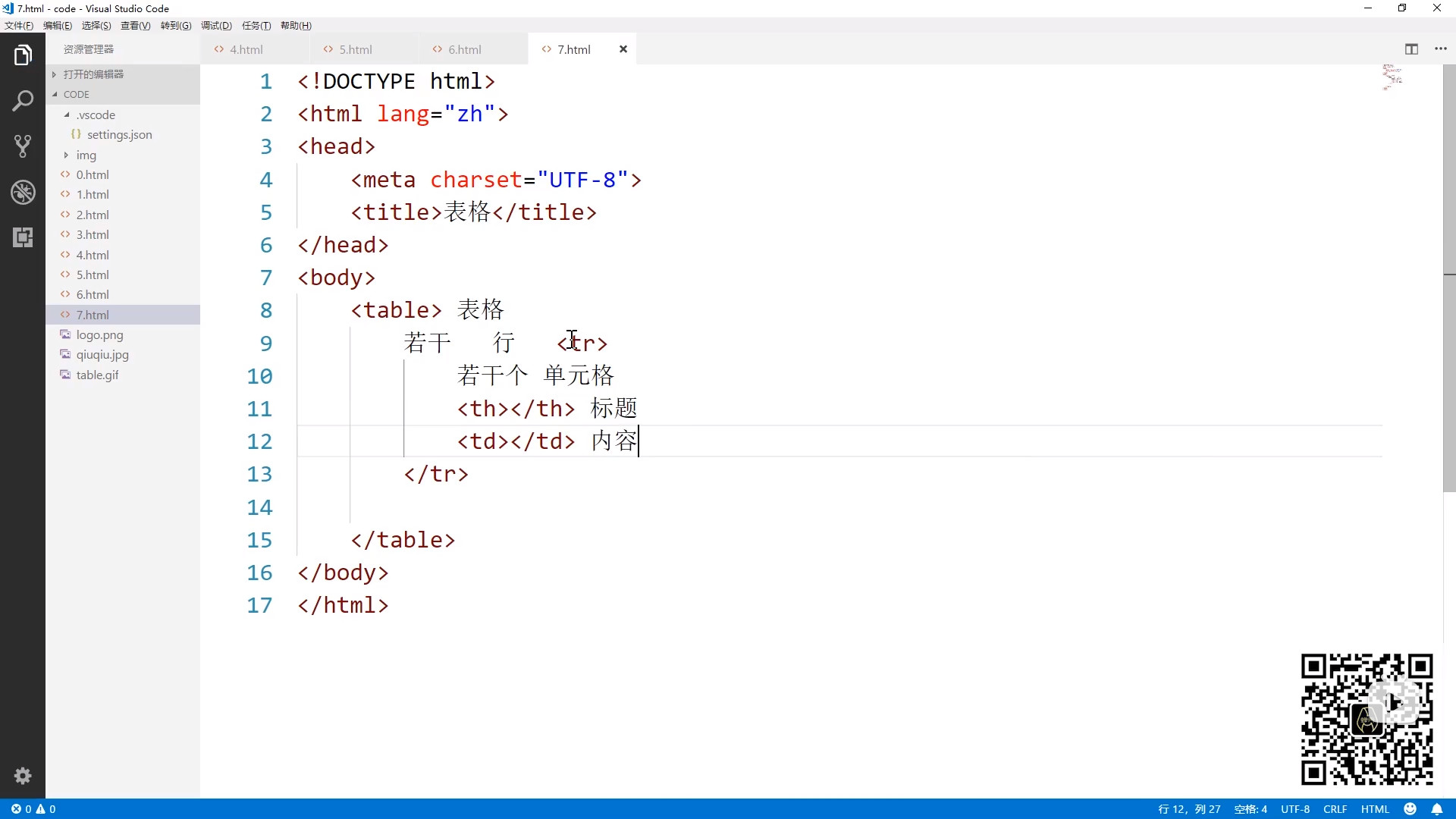Open the editor more actions ellipsis
Image resolution: width=1456 pixels, height=819 pixels.
[x=1441, y=49]
